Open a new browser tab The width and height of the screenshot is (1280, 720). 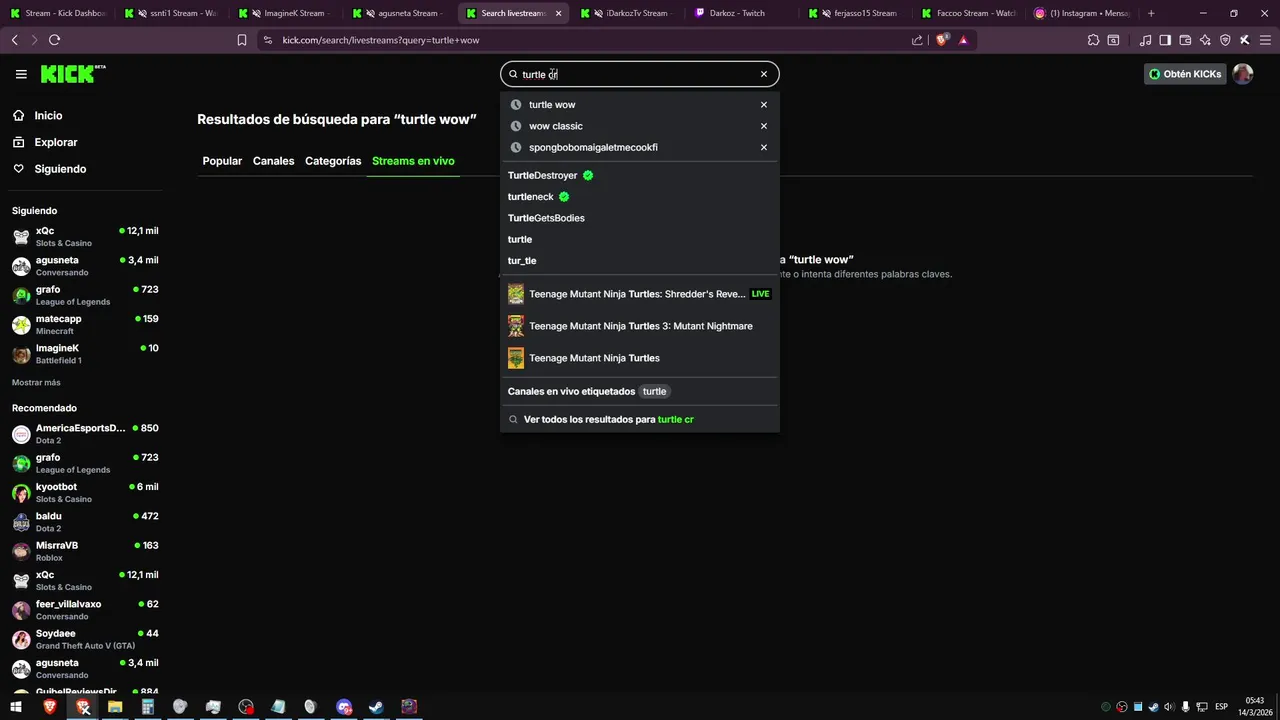1151,13
